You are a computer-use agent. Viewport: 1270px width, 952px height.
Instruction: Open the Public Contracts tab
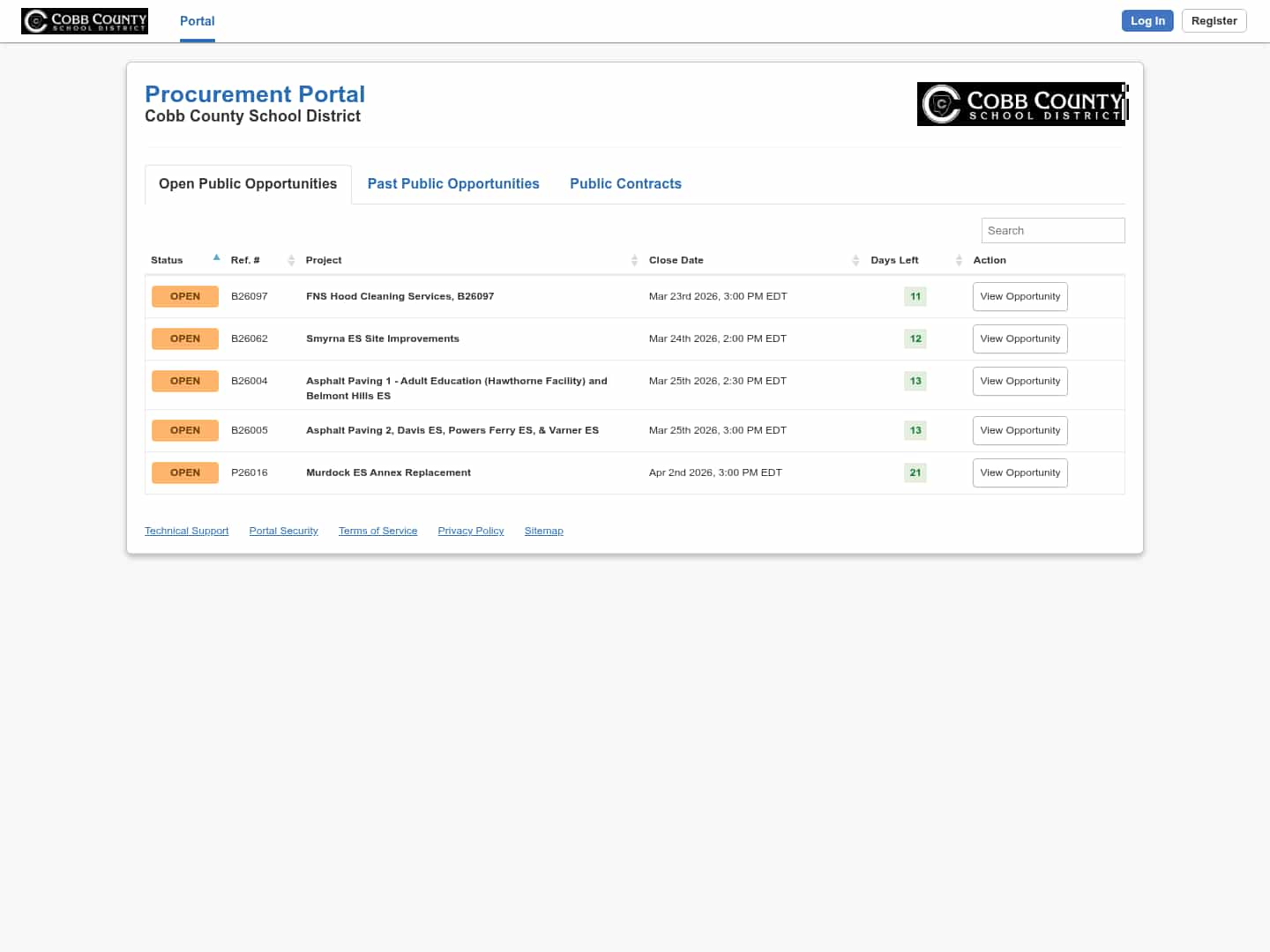click(x=625, y=183)
